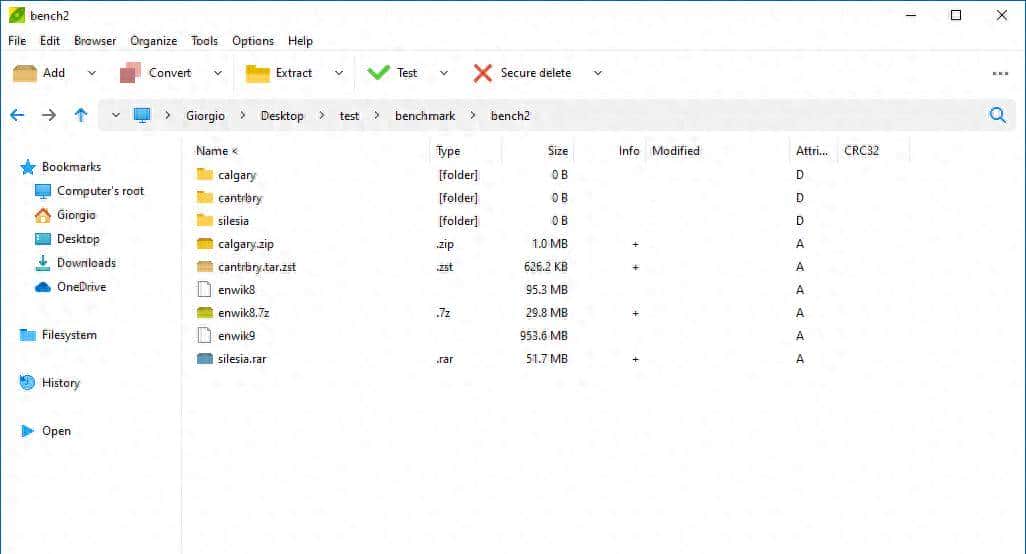Click the benchmark breadcrumb segment
This screenshot has height=554, width=1026.
tap(425, 116)
